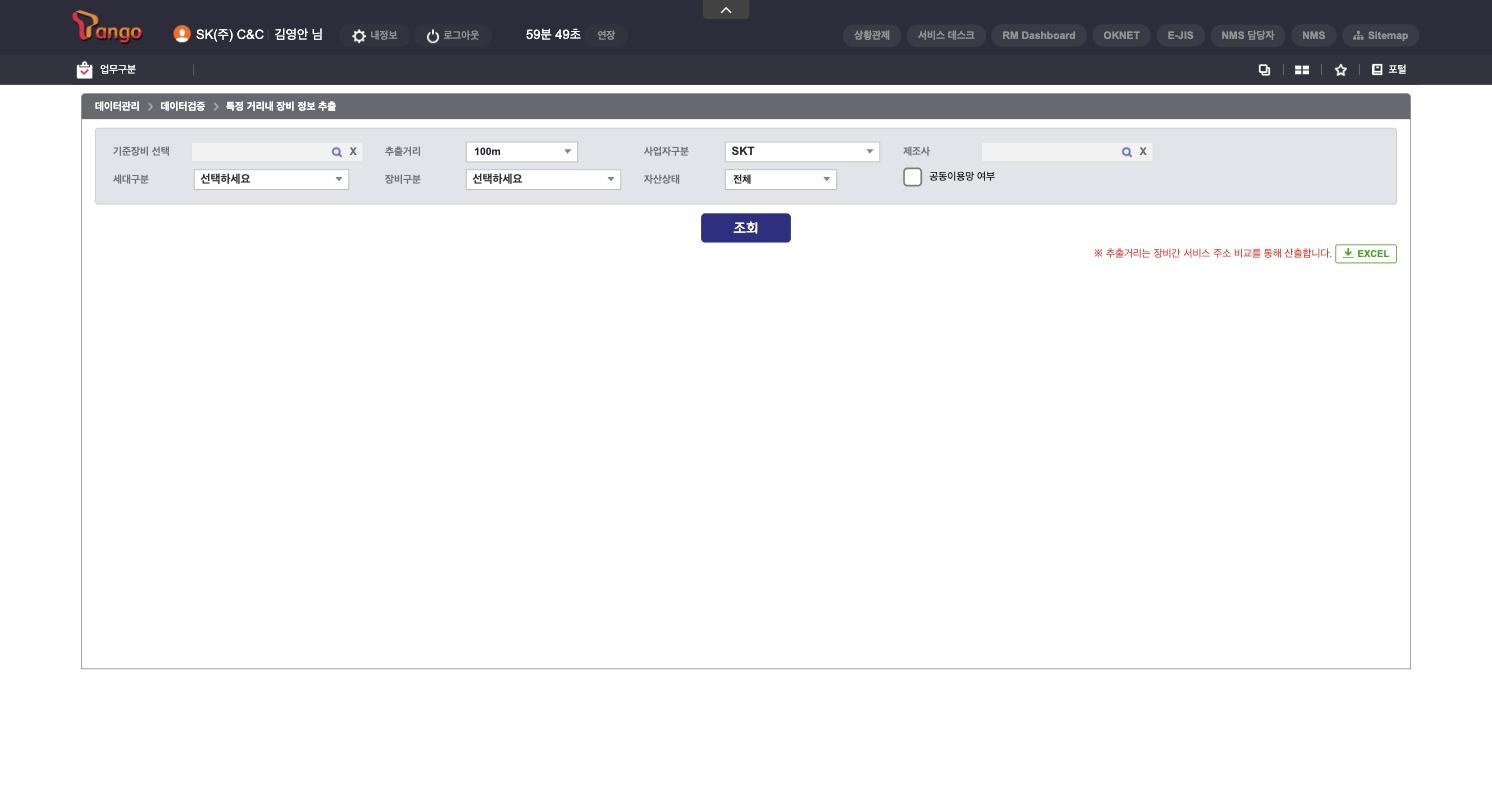
Task: Collapse the header with the up chevron
Action: (726, 10)
